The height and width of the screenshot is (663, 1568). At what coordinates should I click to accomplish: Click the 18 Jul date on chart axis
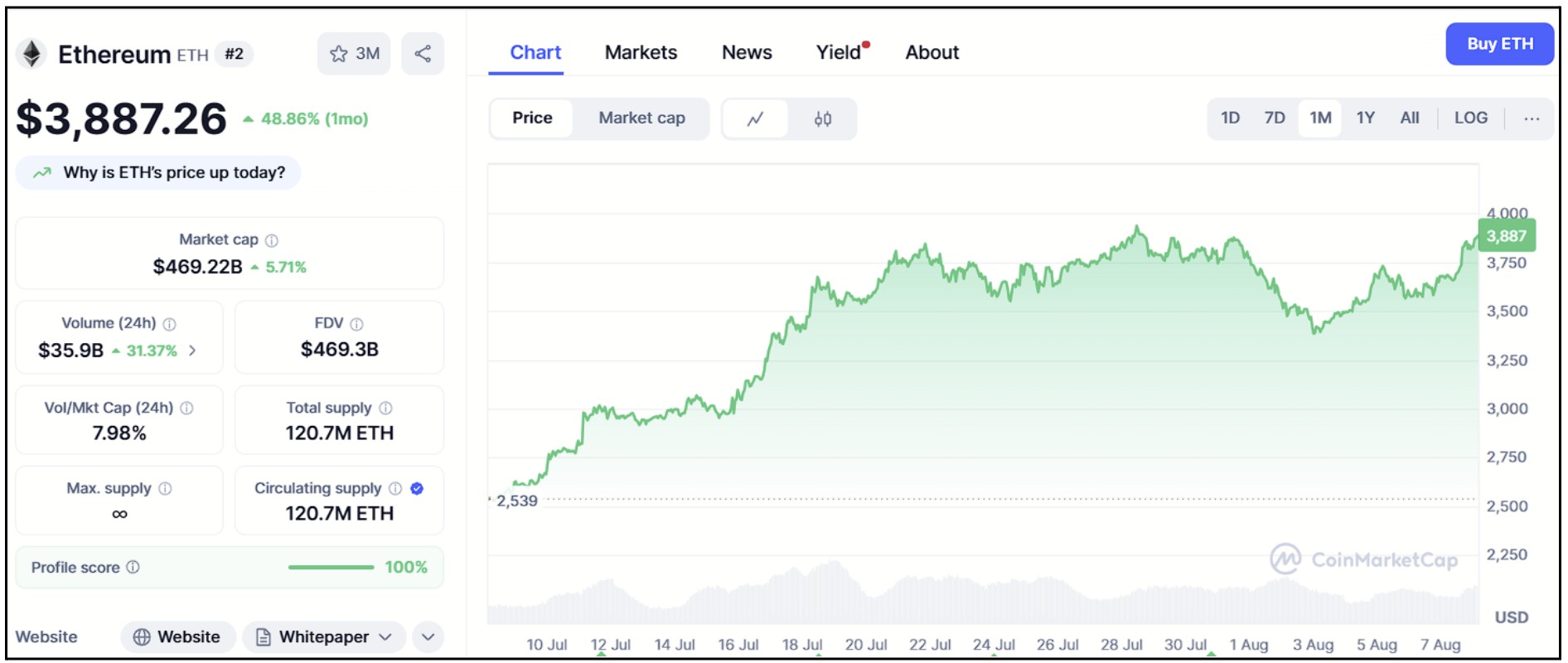(801, 645)
